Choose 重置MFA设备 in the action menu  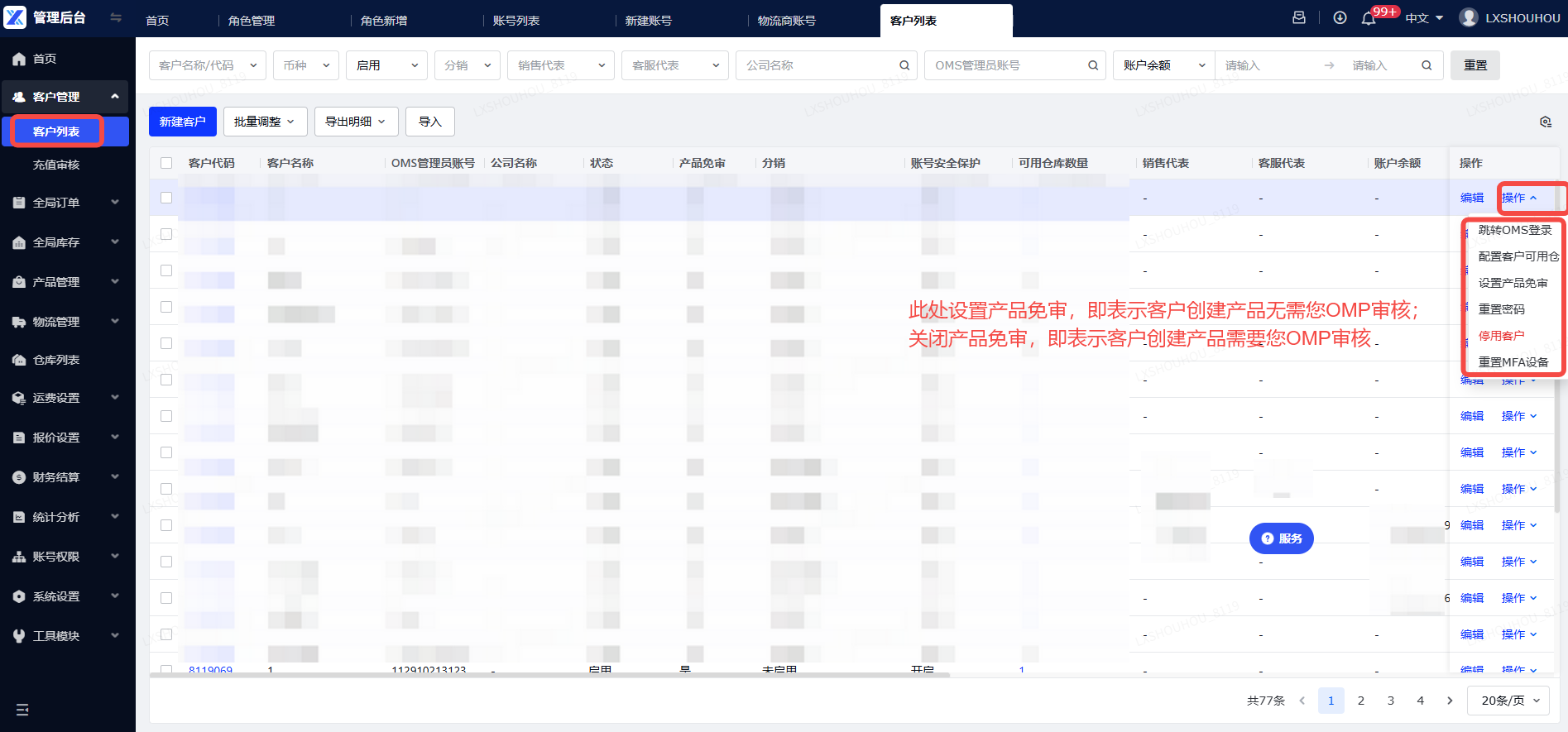click(x=1513, y=362)
